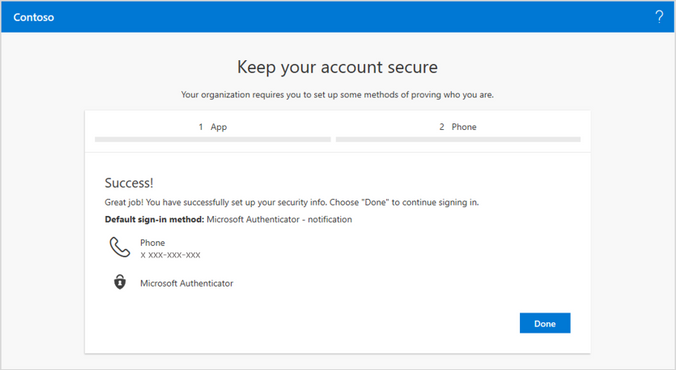Select step 1 App tab
The width and height of the screenshot is (676, 370).
pos(213,127)
